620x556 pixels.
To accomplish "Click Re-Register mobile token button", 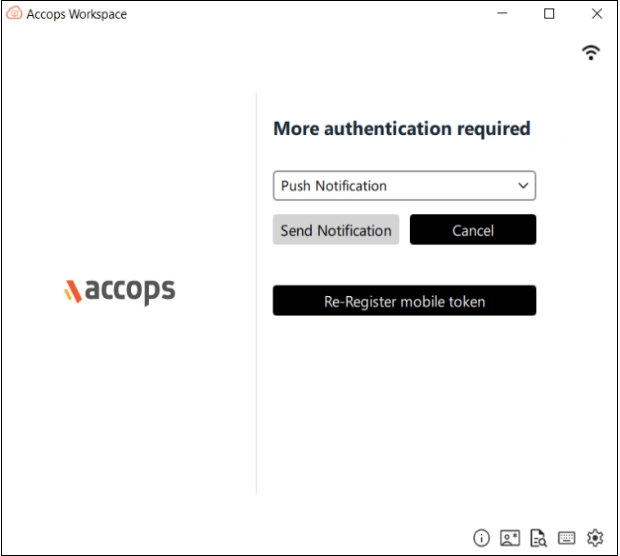I will click(x=404, y=301).
